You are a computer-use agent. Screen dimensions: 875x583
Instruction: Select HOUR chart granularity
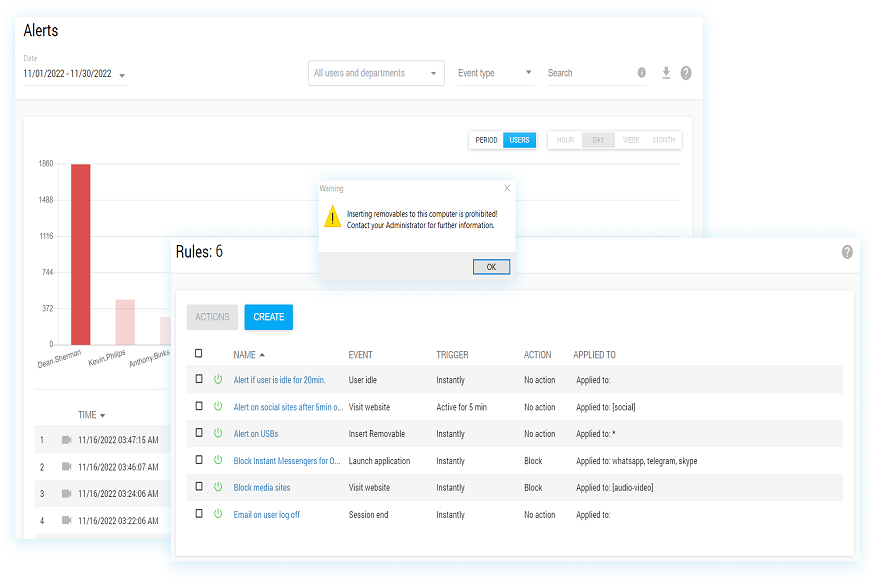[565, 140]
